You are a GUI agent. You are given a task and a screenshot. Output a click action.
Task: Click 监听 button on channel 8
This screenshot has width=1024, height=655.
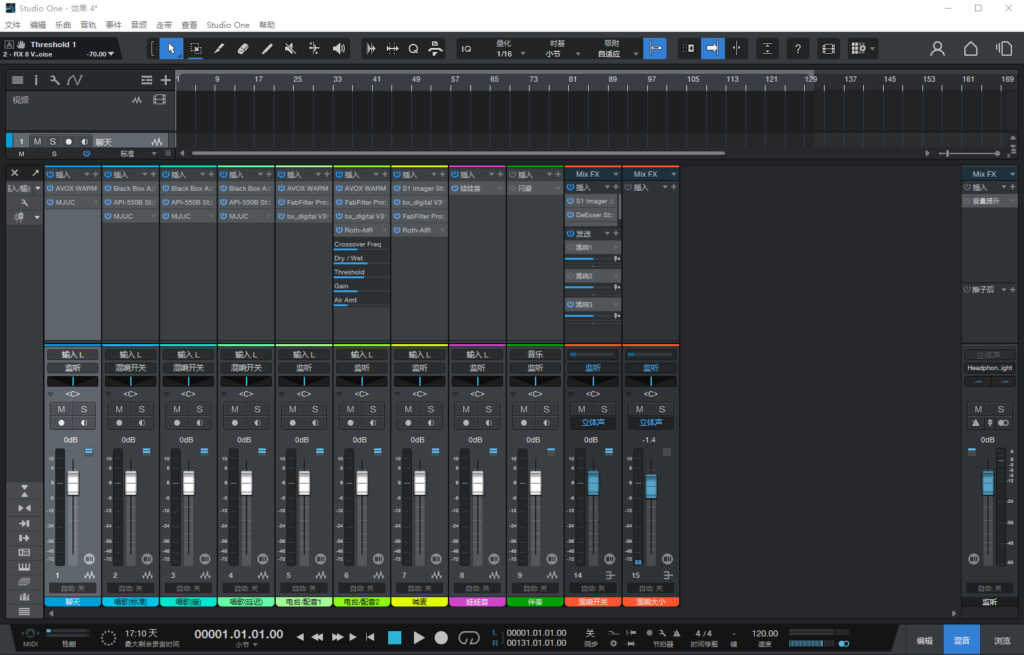[477, 368]
